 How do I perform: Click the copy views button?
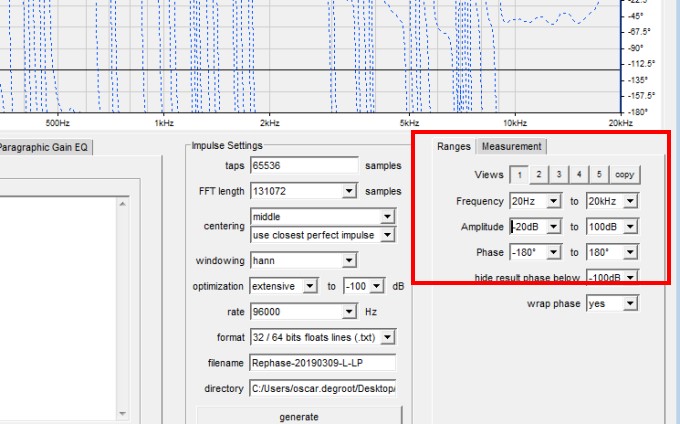point(624,174)
